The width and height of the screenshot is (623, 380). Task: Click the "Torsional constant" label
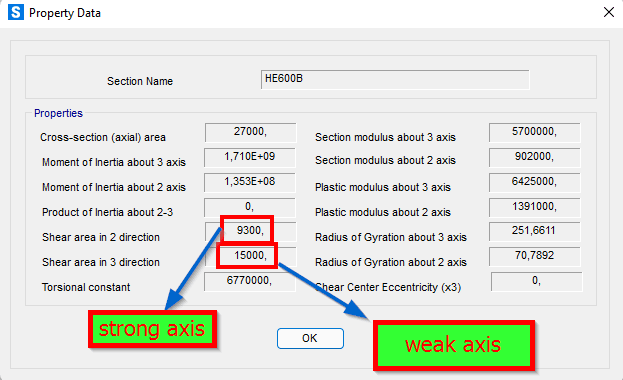pyautogui.click(x=86, y=287)
